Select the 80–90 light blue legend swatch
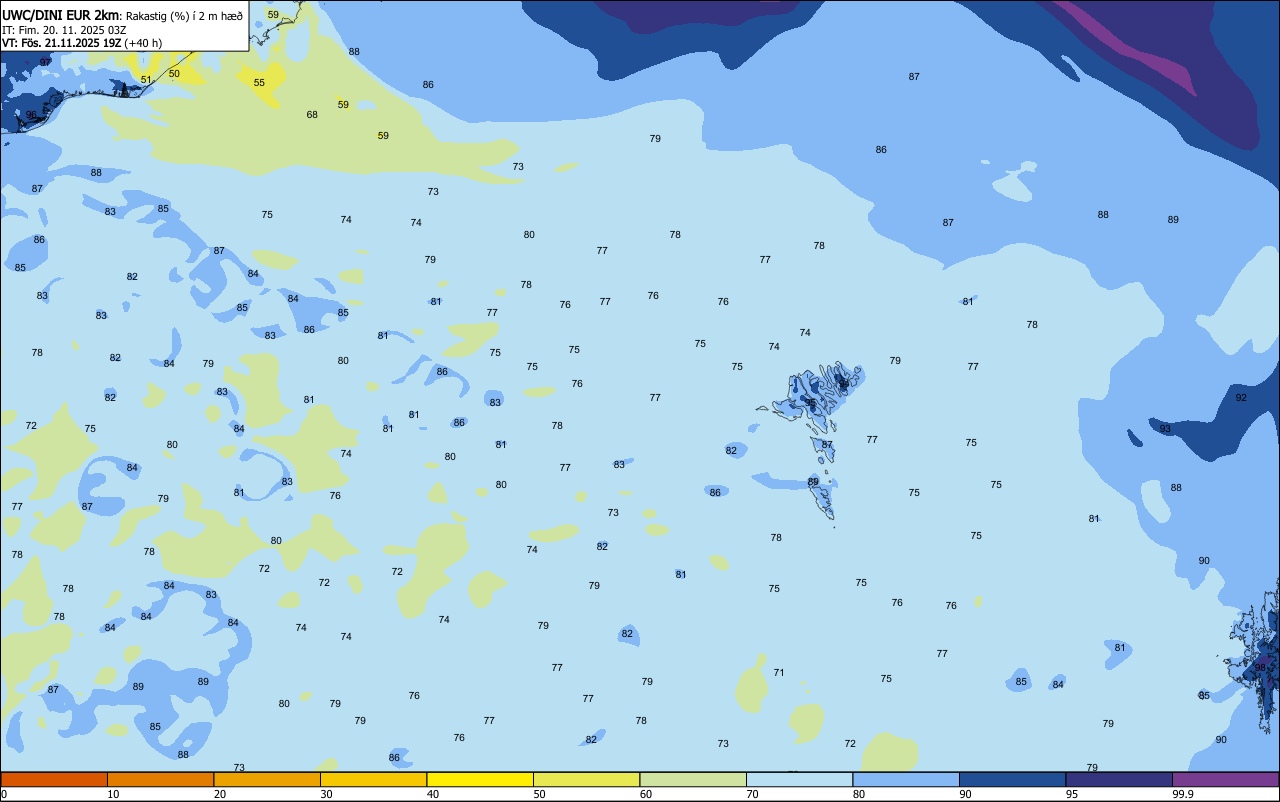This screenshot has height=802, width=1280. coord(906,779)
